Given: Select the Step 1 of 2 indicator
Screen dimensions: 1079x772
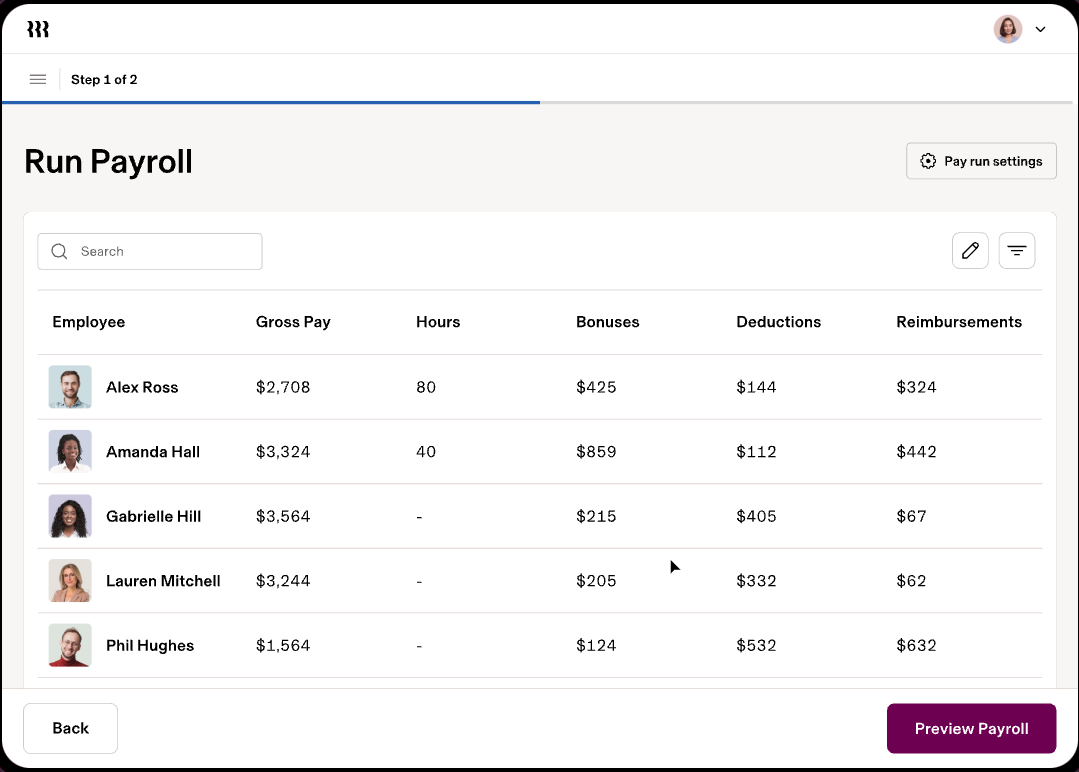Looking at the screenshot, I should point(104,79).
